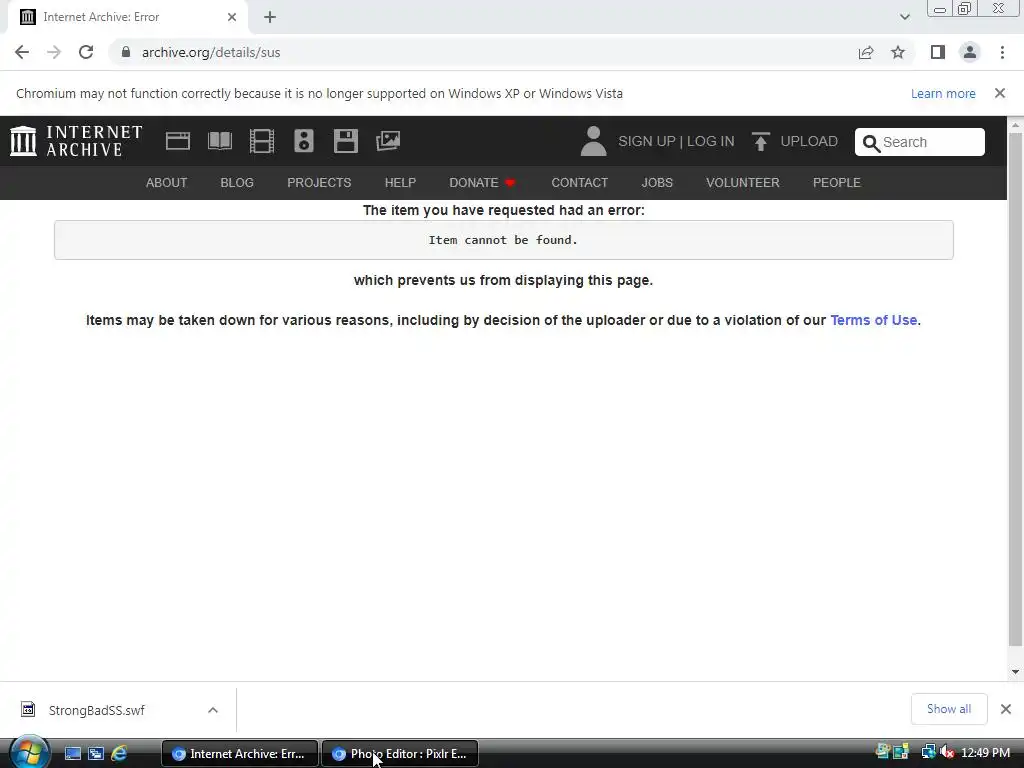Screen dimensions: 1024x768
Task: Dismiss the unsupported Windows warning bar
Action: [x=1000, y=93]
